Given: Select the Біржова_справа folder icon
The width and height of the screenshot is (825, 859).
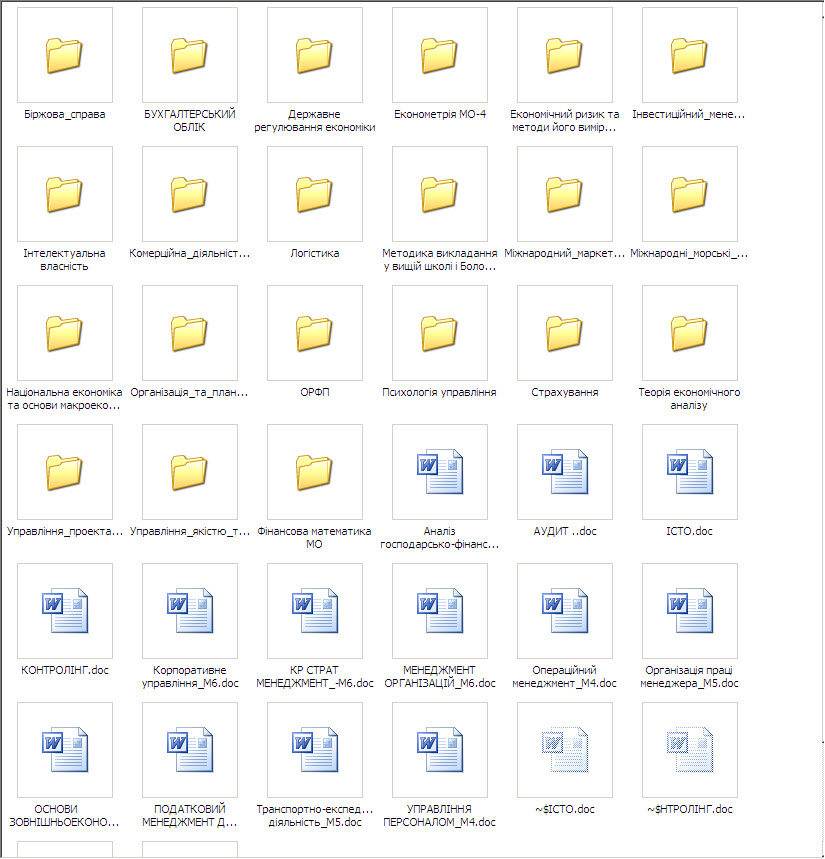Looking at the screenshot, I should 65,55.
